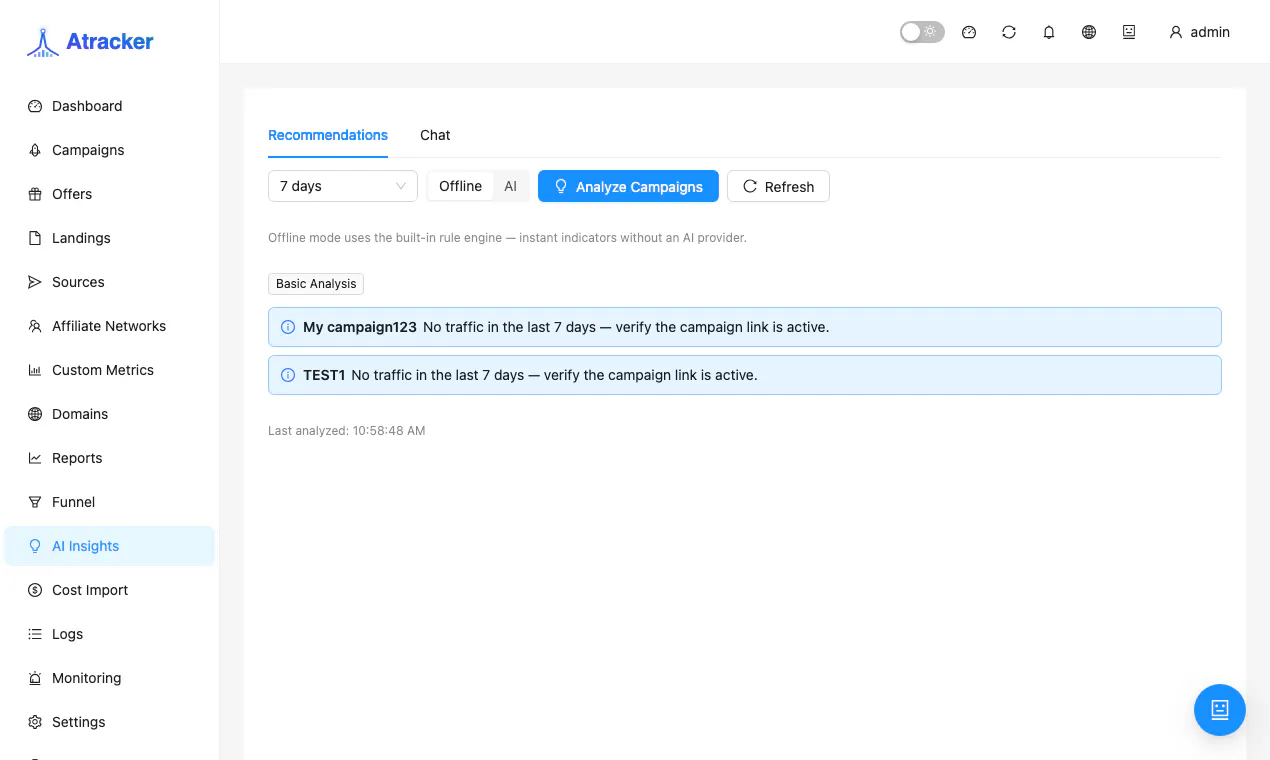Open Cost Import menu item
This screenshot has height=760, width=1270.
(x=109, y=590)
